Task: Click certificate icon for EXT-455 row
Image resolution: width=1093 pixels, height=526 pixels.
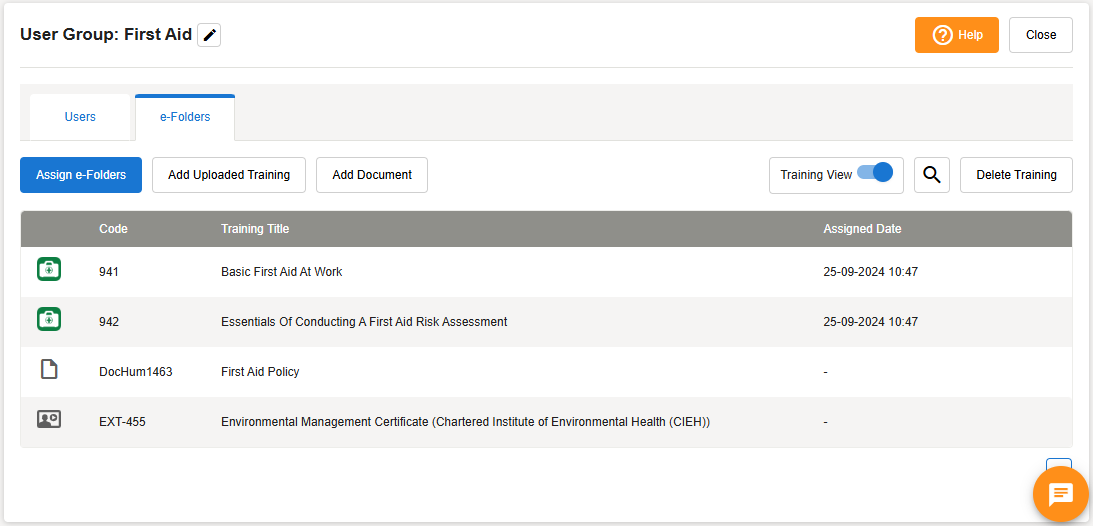Action: pos(49,420)
